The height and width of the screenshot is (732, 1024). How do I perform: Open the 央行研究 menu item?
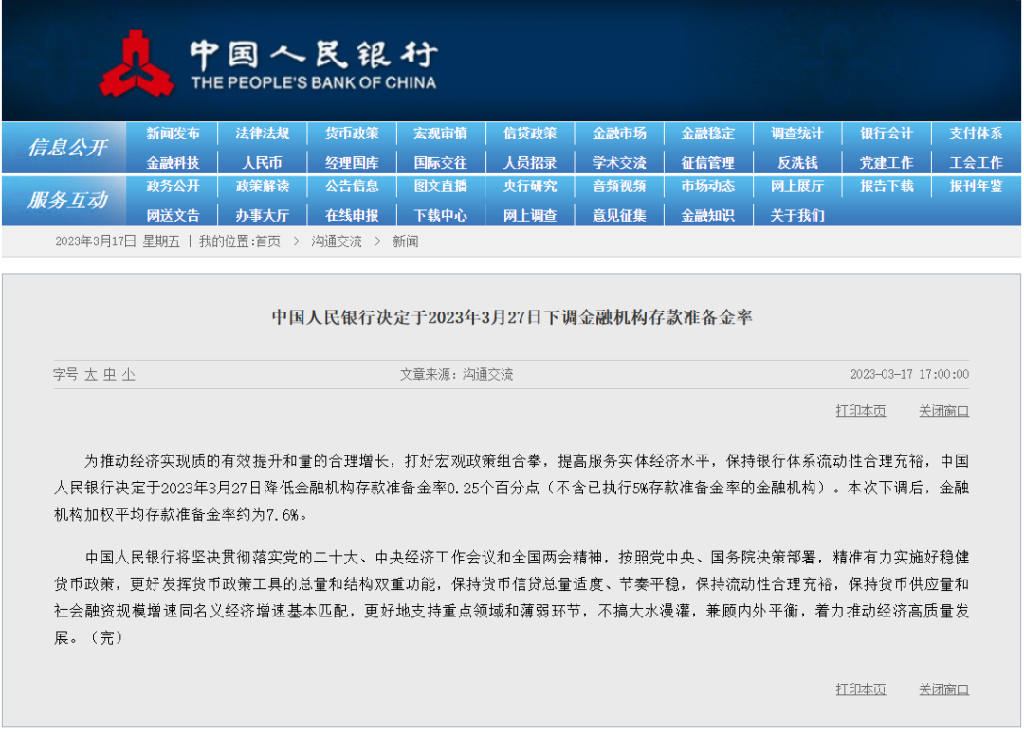tap(530, 186)
